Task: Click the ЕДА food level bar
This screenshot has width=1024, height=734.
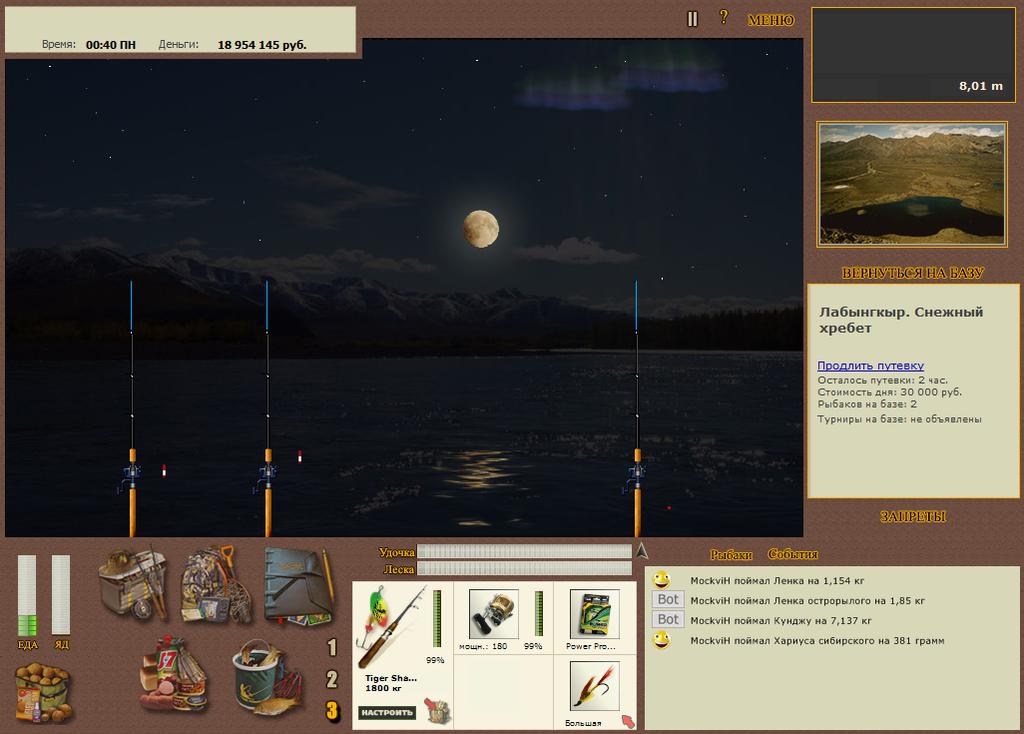Action: point(27,595)
